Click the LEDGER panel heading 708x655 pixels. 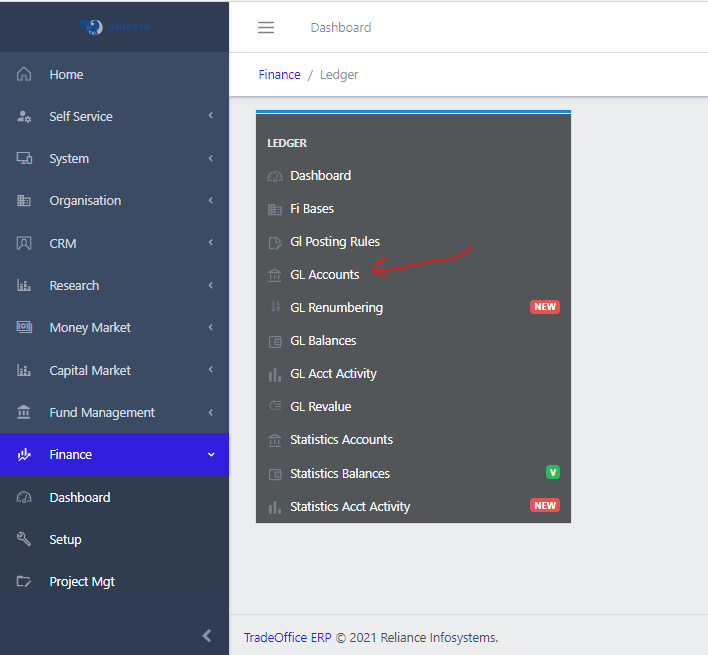(287, 143)
